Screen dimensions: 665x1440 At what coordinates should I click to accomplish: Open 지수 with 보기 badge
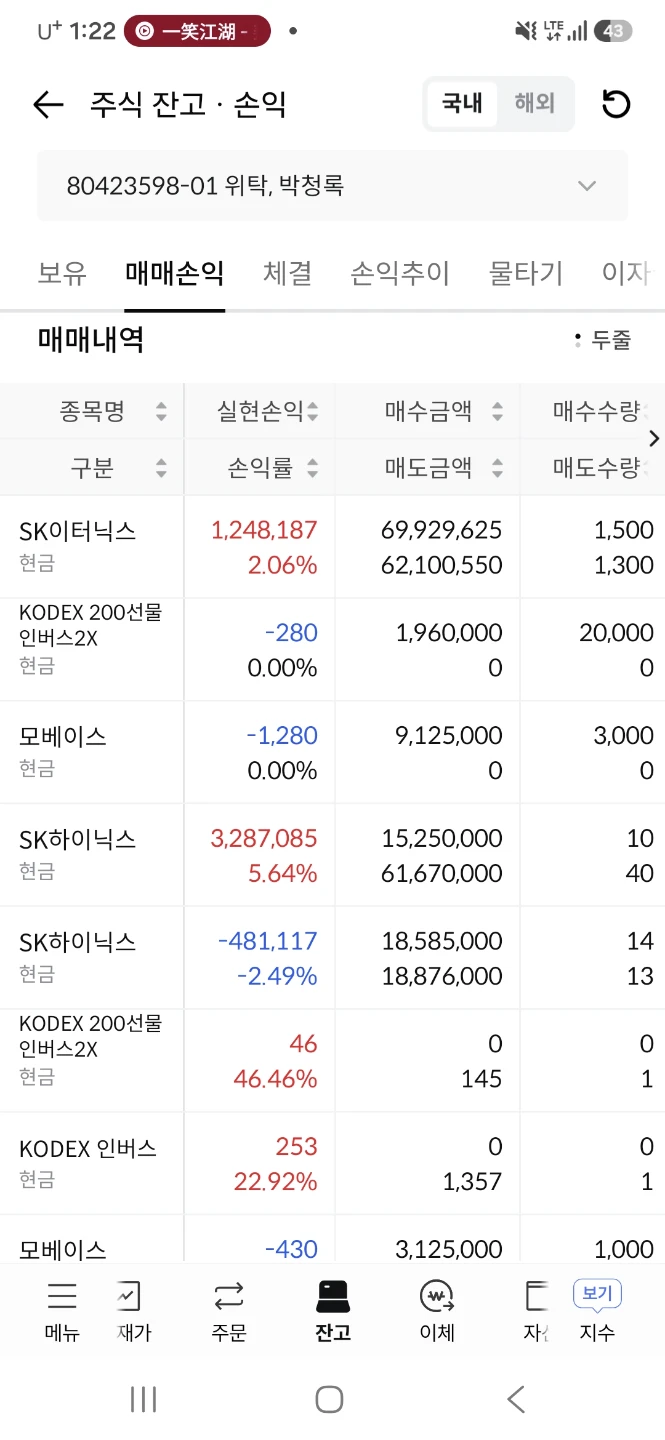tap(597, 1311)
